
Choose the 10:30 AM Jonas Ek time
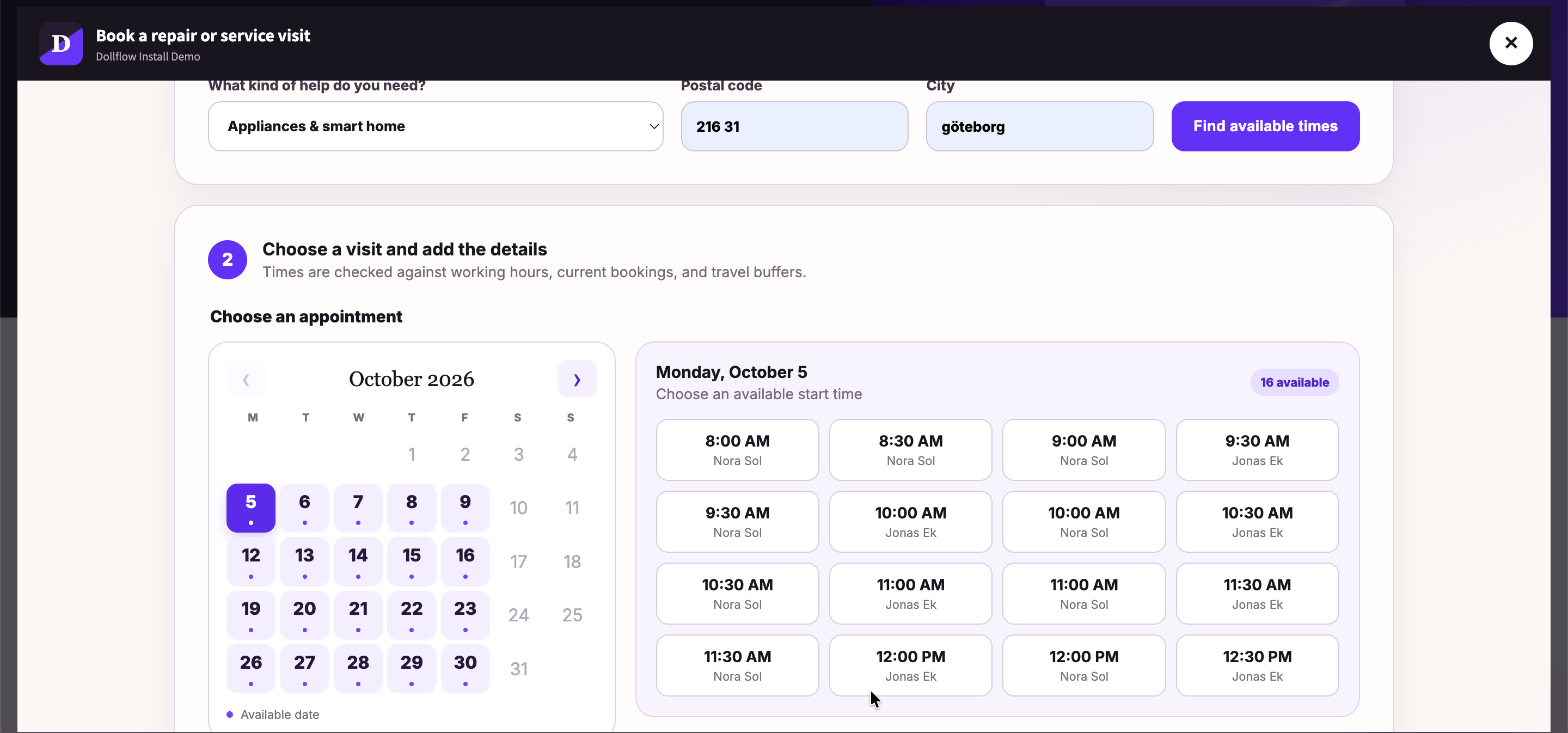point(1258,521)
